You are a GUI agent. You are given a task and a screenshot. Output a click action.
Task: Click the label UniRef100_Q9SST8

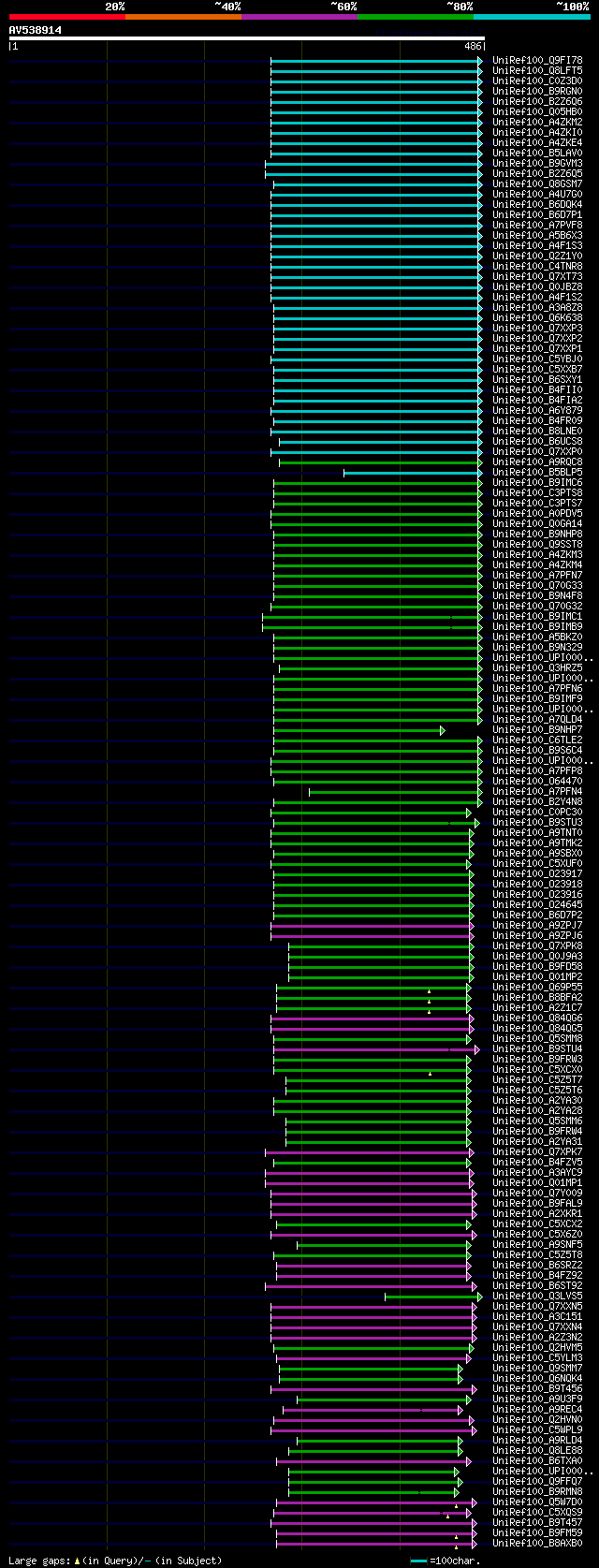[x=537, y=545]
